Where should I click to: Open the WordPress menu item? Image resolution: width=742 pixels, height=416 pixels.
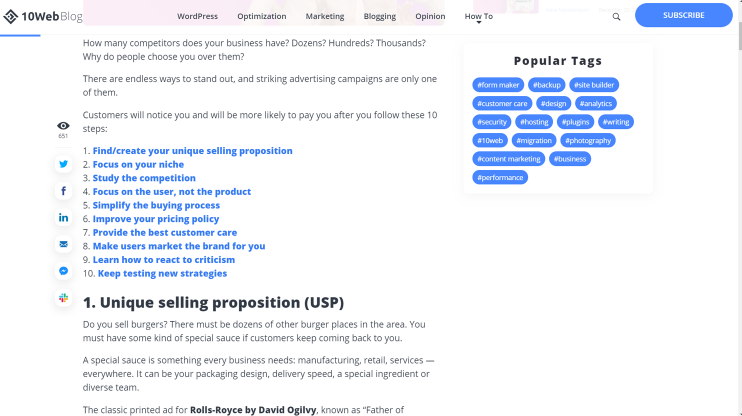pyautogui.click(x=197, y=16)
